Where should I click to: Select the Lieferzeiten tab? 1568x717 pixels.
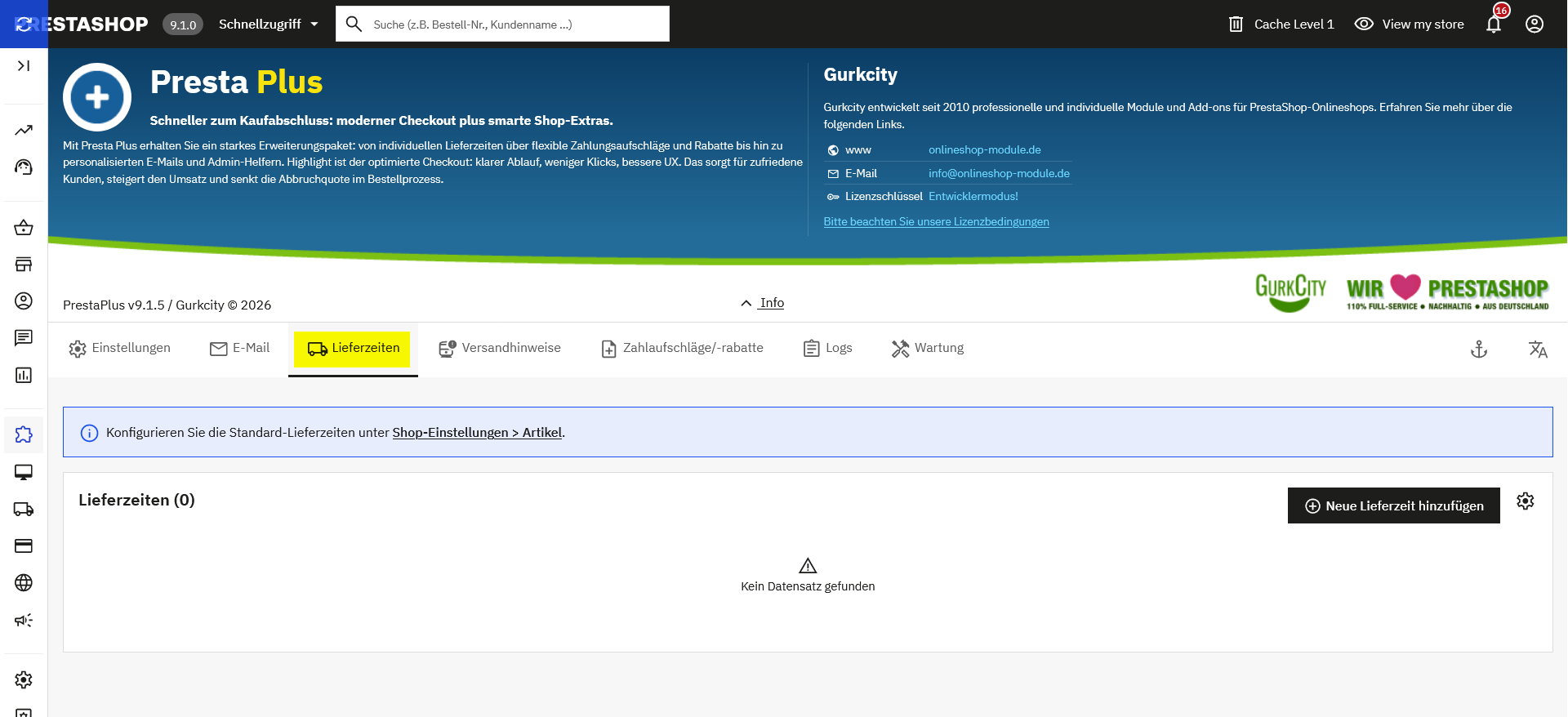click(x=353, y=349)
